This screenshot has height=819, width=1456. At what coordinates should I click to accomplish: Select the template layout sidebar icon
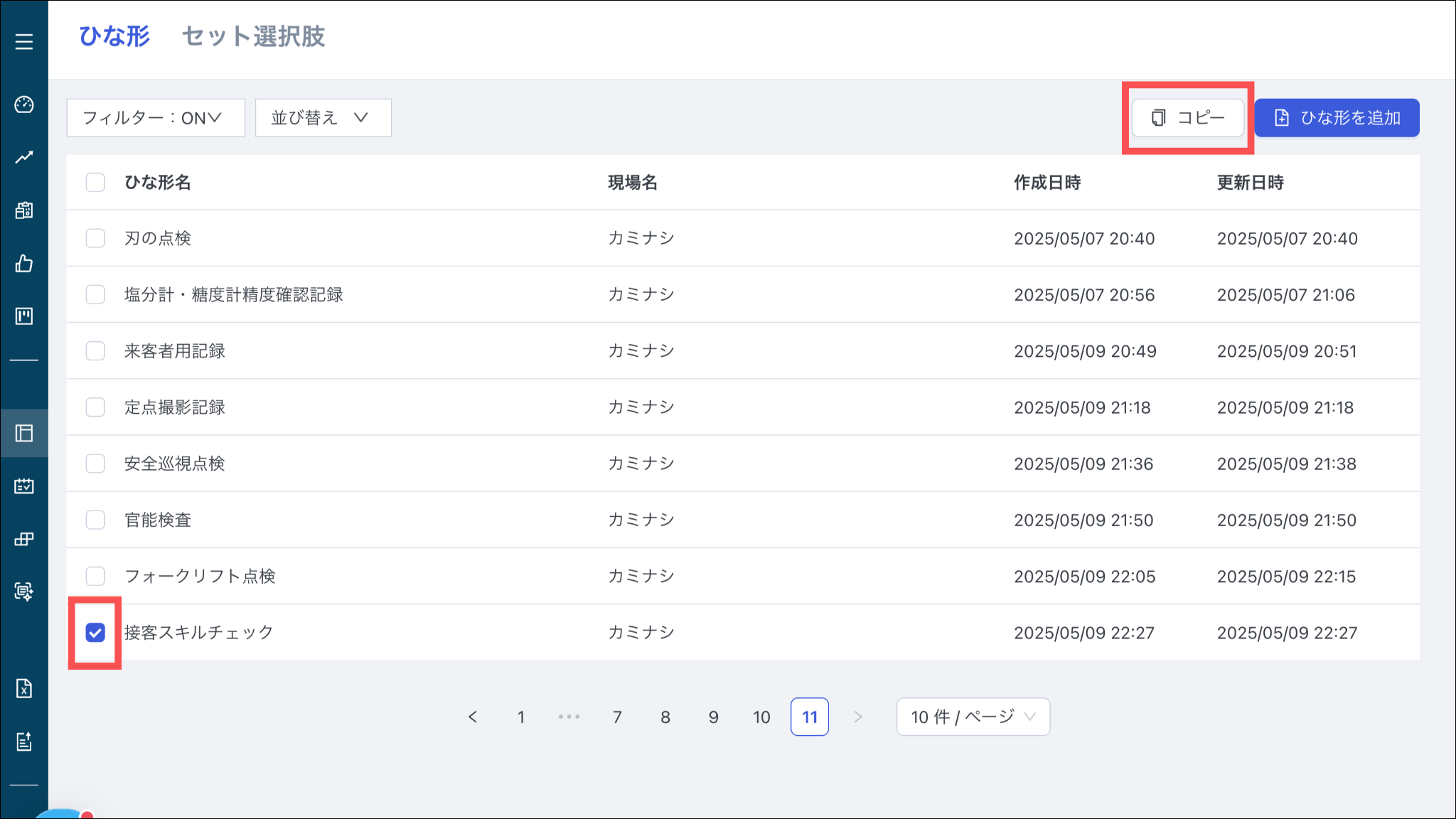[24, 433]
